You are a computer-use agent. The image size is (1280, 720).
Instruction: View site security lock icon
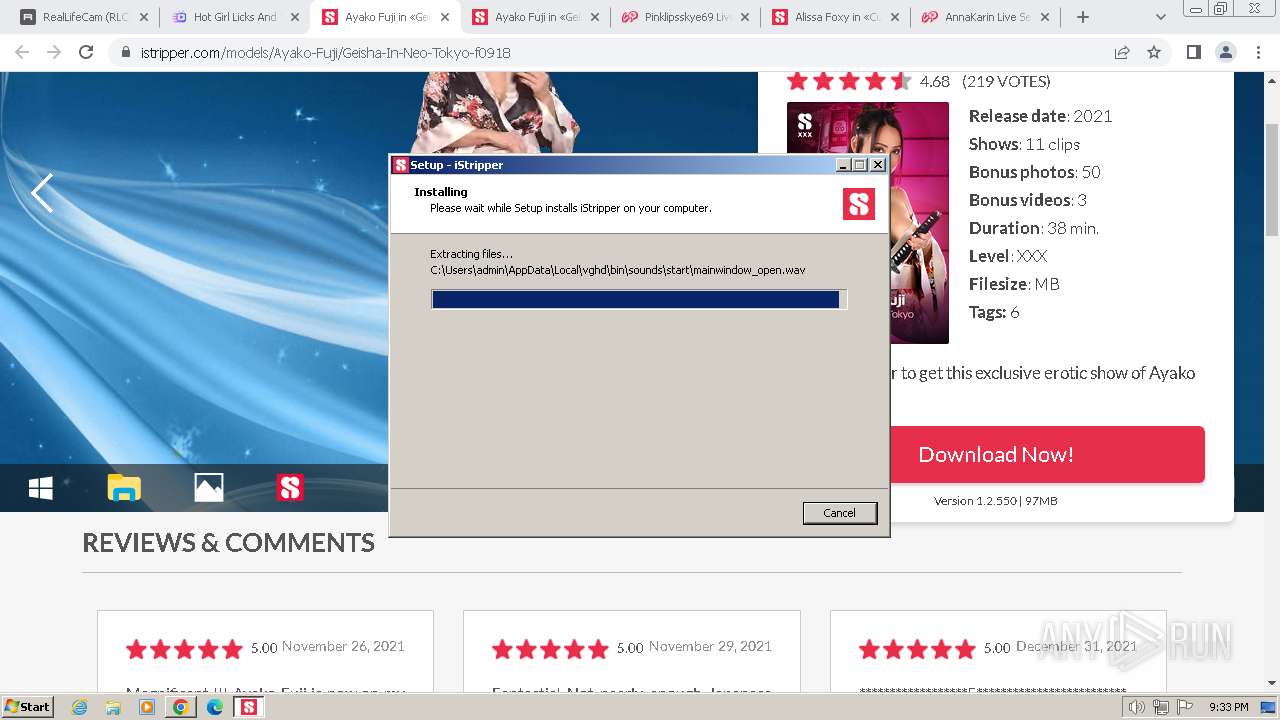tap(126, 53)
